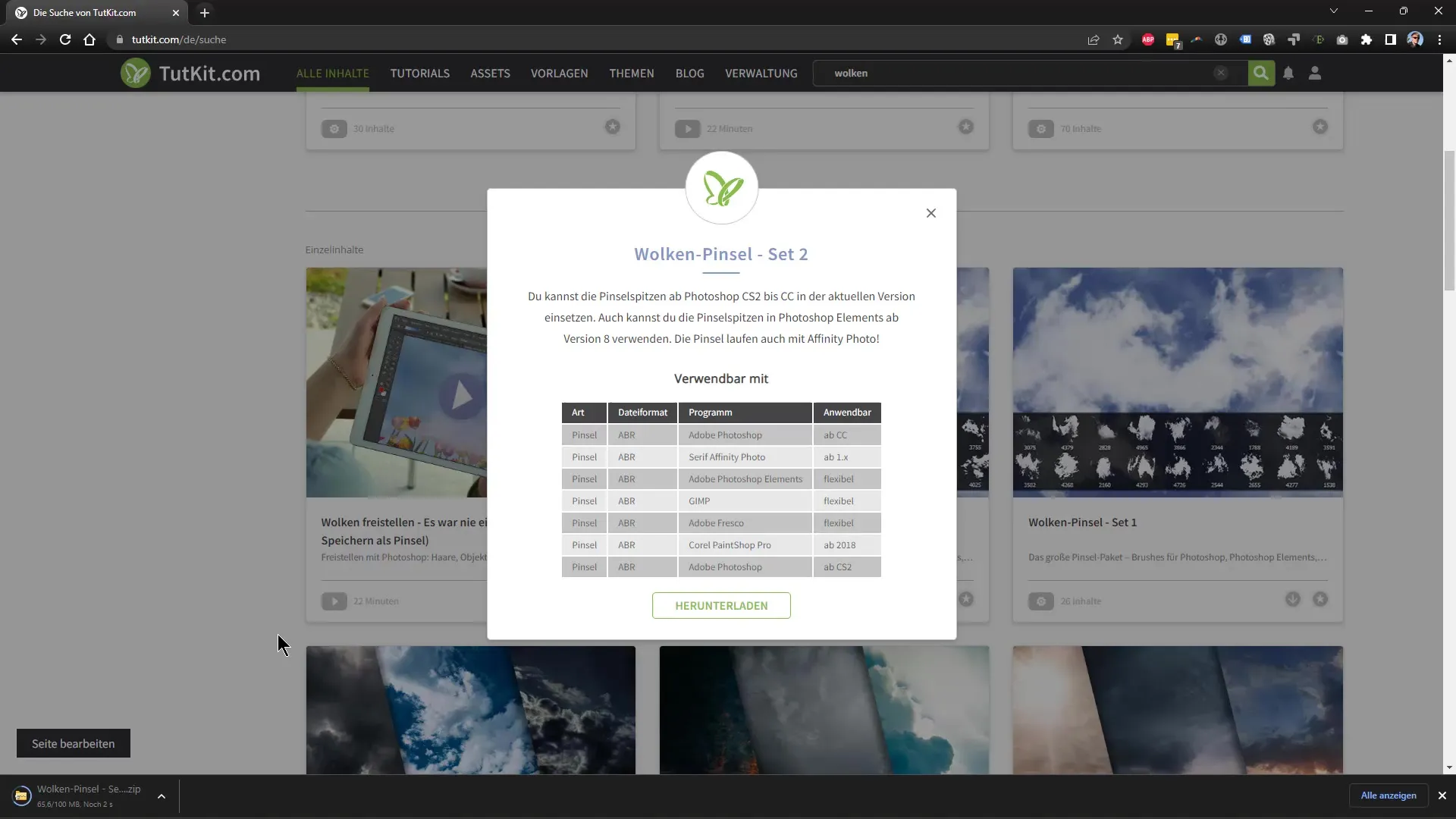Reload the page
The width and height of the screenshot is (1456, 819).
tap(65, 39)
